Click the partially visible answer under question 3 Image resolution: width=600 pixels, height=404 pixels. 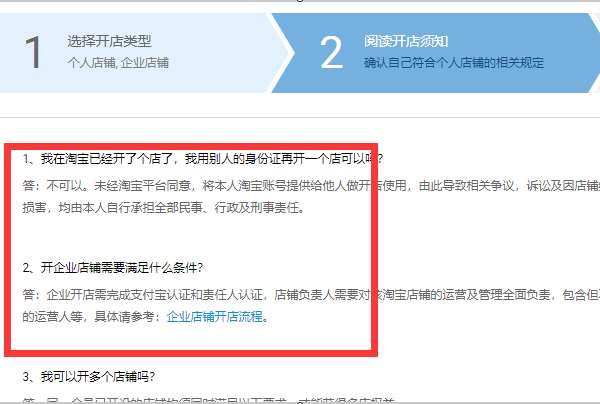[x=209, y=400]
